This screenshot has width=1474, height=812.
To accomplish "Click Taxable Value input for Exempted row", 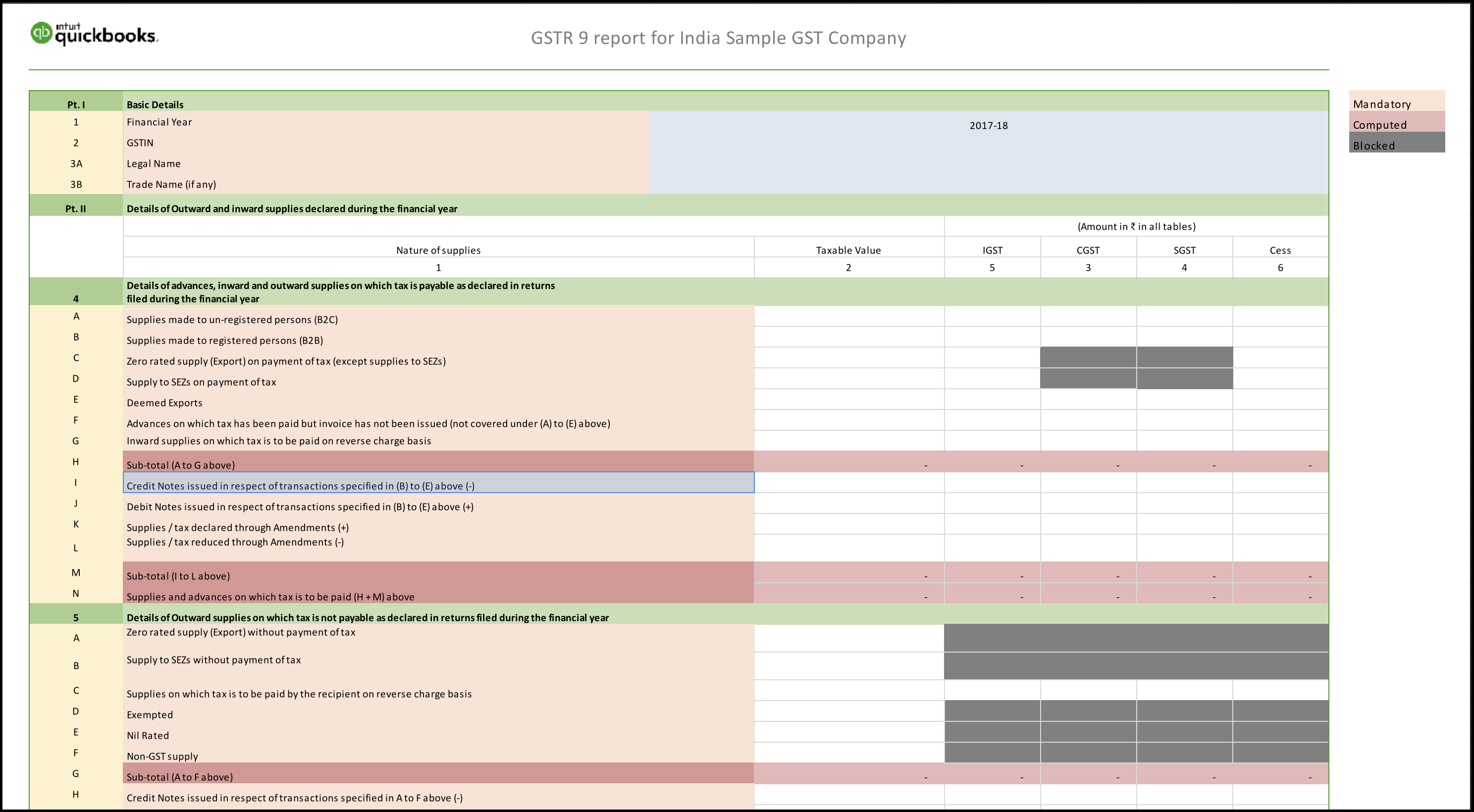I will coord(849,711).
